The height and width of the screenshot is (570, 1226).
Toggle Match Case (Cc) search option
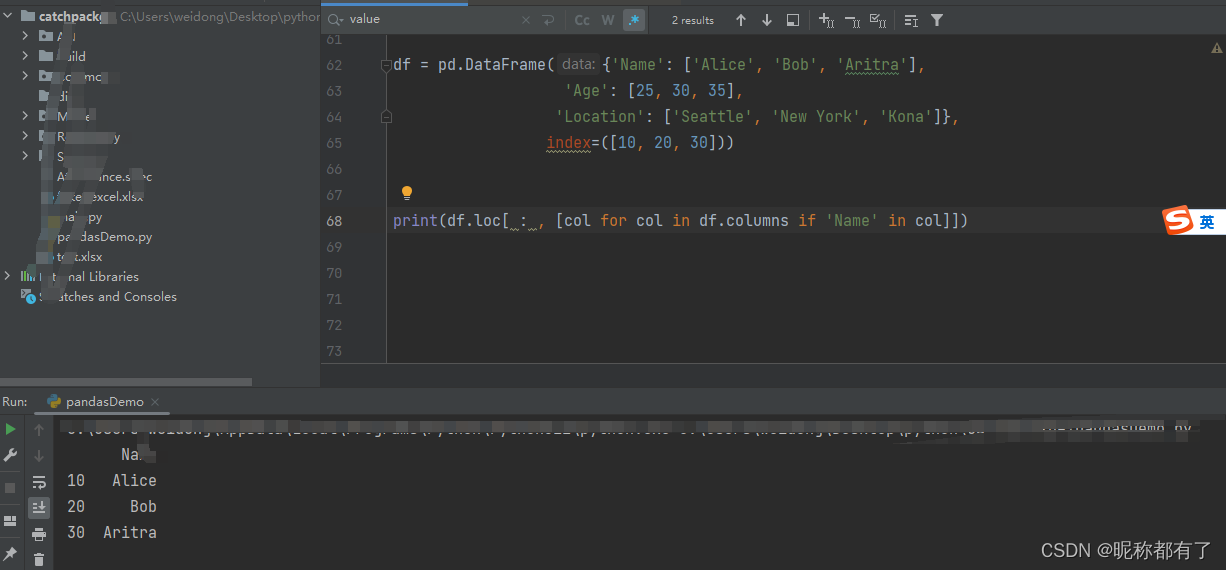582,20
